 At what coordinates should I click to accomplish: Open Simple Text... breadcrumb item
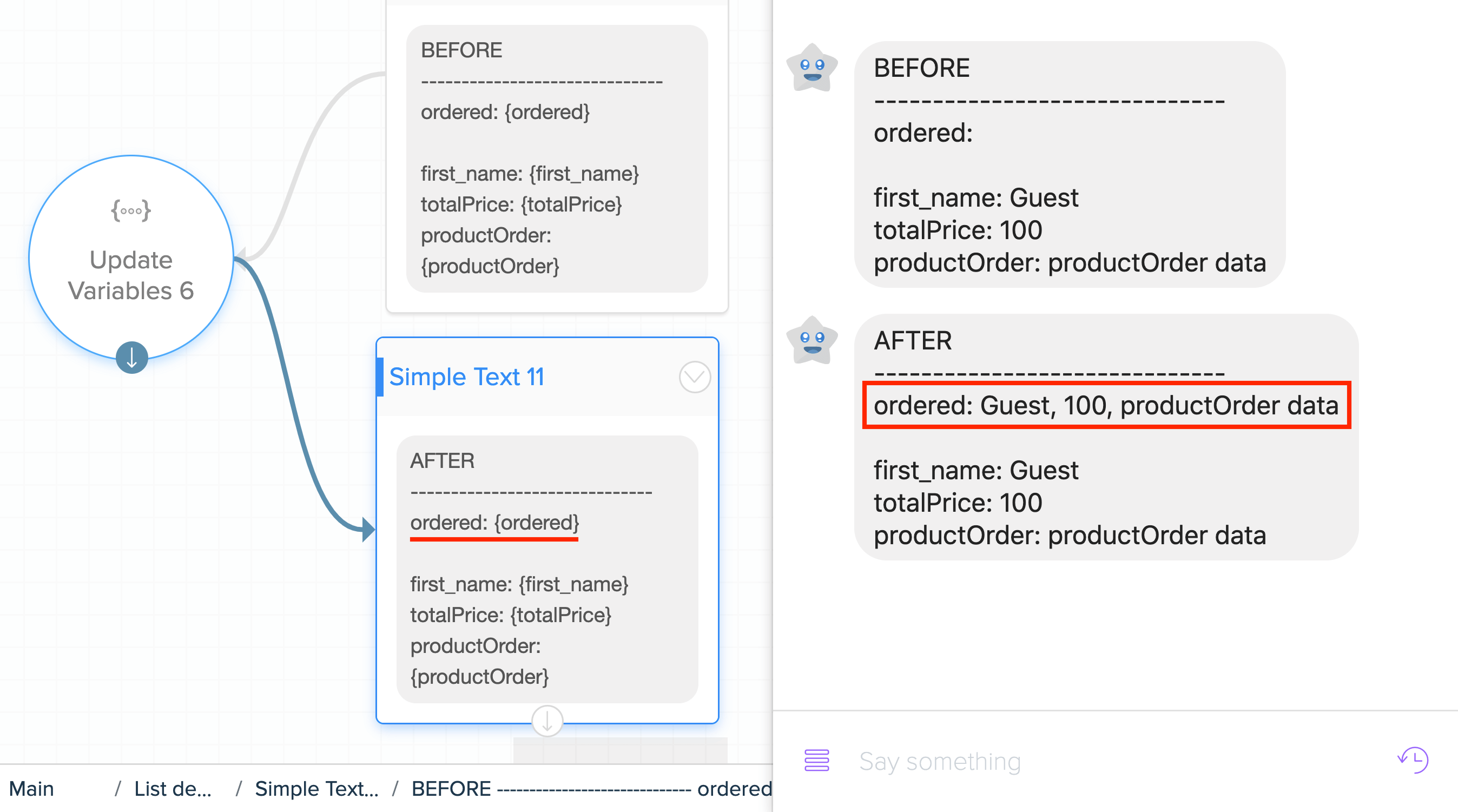[x=316, y=788]
